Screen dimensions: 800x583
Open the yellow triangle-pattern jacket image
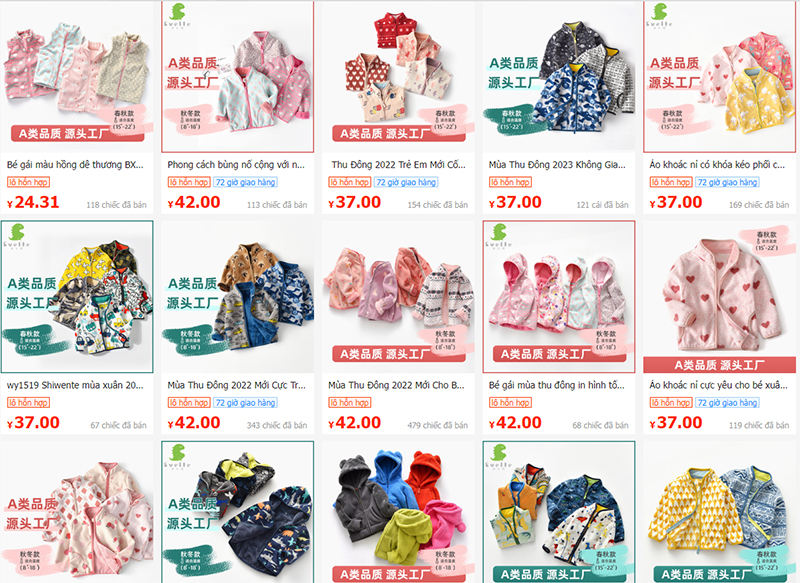[x=719, y=512]
